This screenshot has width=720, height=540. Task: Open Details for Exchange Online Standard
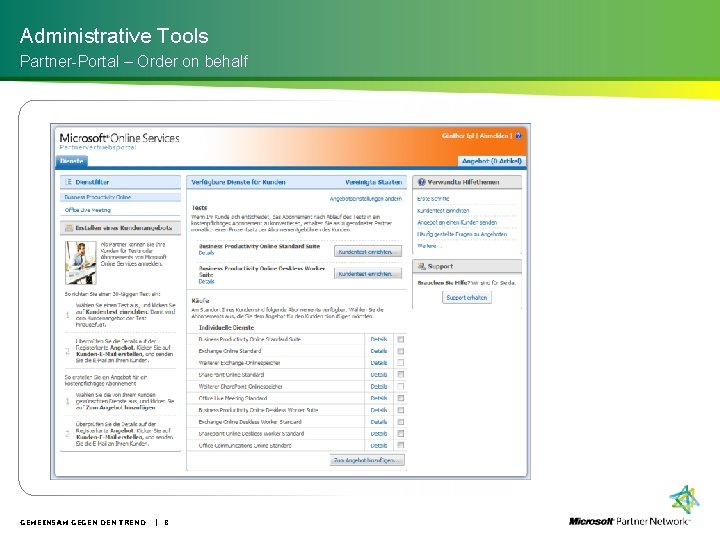pyautogui.click(x=379, y=351)
